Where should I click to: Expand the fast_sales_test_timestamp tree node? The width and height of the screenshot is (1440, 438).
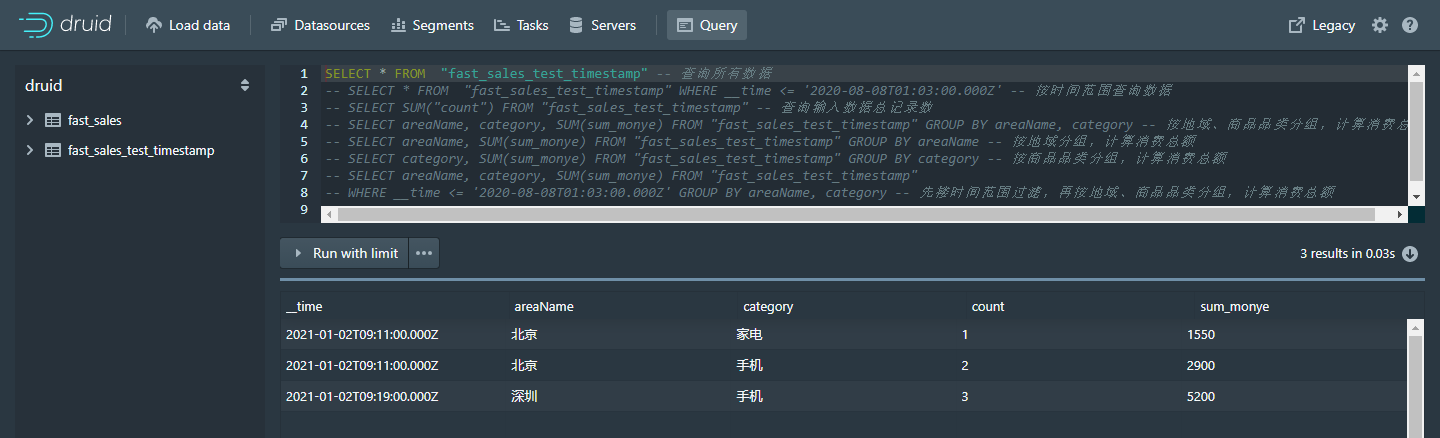coord(30,150)
